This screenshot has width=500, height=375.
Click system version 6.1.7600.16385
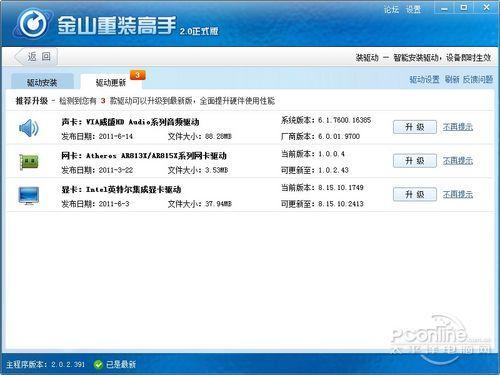tap(344, 120)
